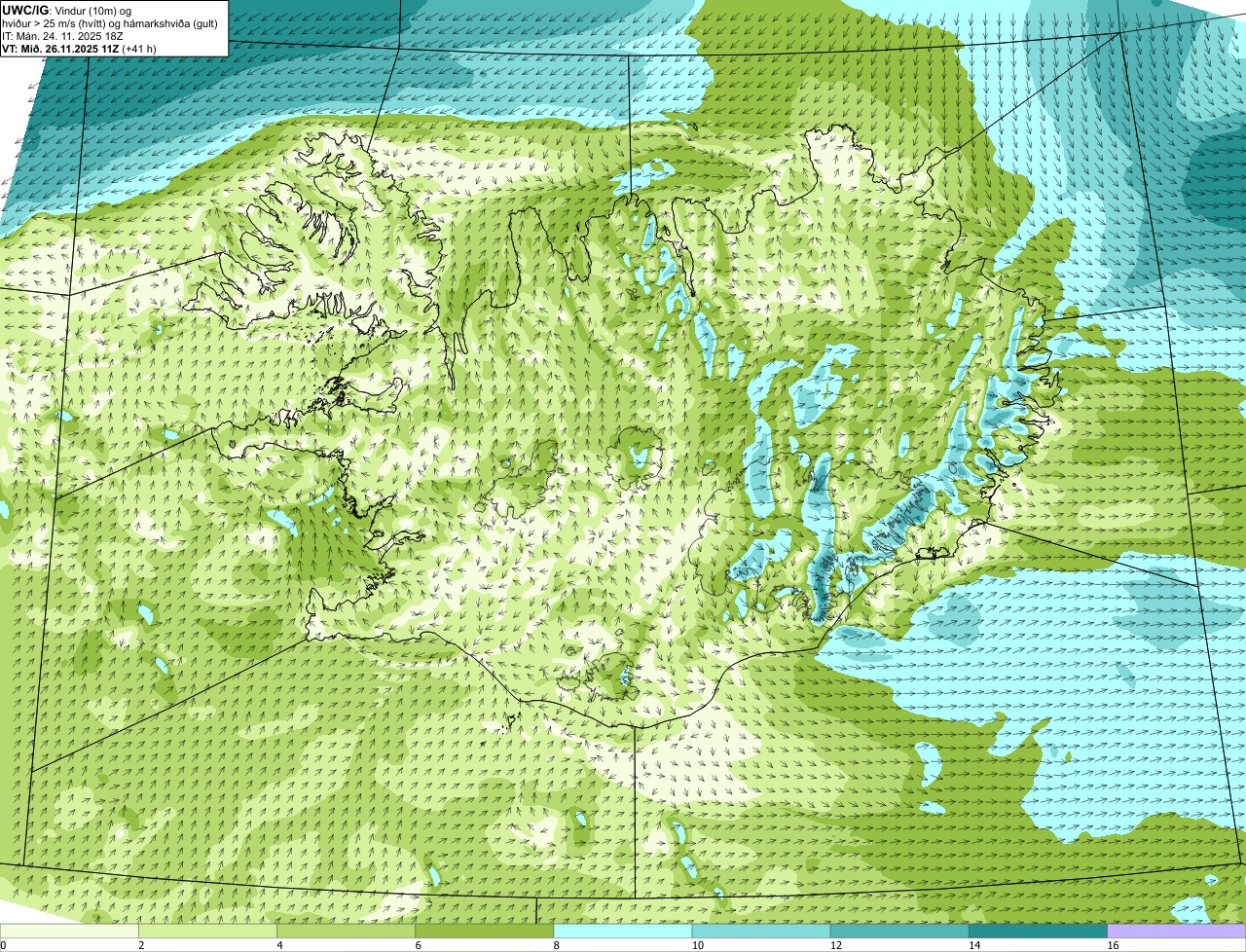Image resolution: width=1246 pixels, height=952 pixels.
Task: Click the 6–8 m/s olive green legend swatch
Action: point(484,932)
